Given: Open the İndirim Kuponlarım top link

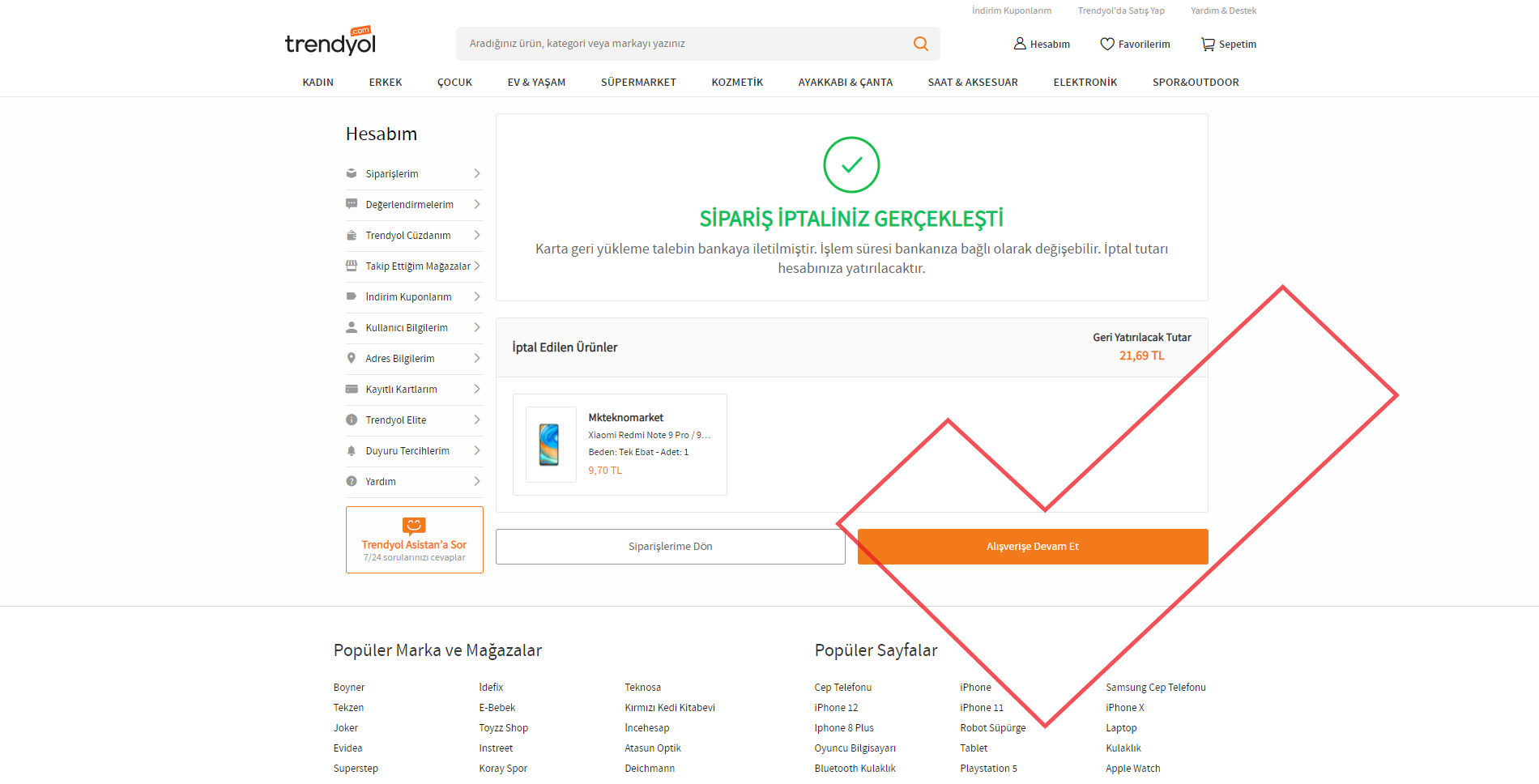Looking at the screenshot, I should [1012, 11].
